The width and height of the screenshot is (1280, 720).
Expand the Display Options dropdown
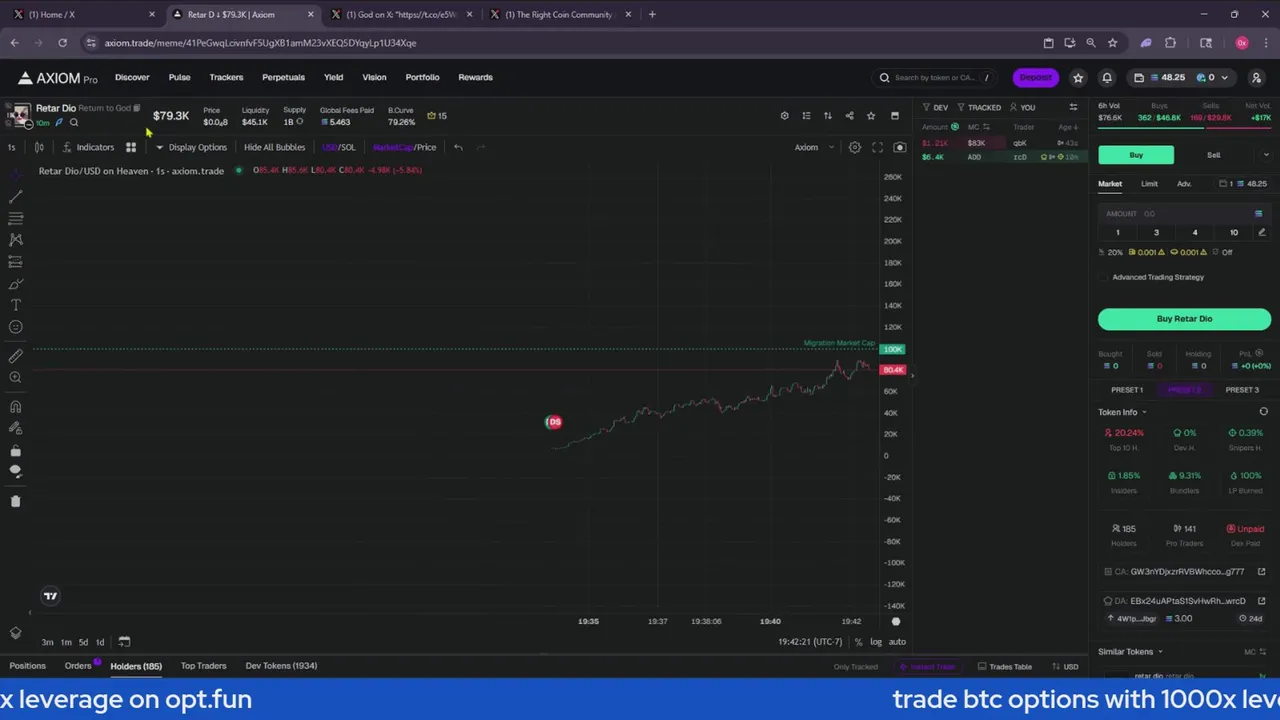click(191, 148)
